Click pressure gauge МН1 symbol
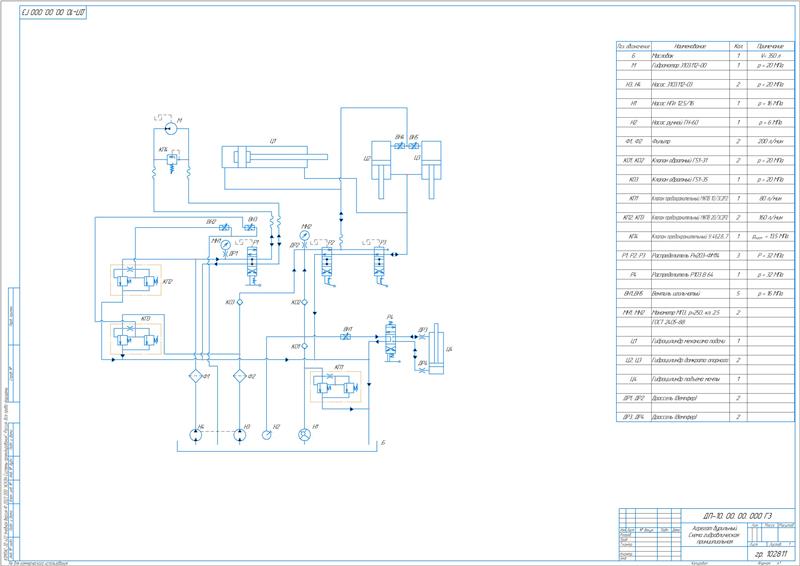Viewport: 800px width, 566px height. [226, 245]
